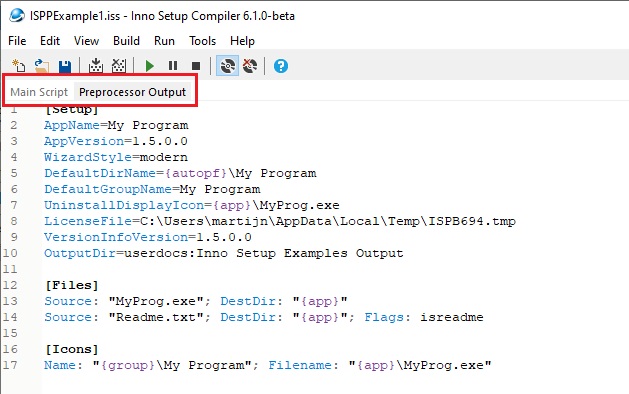Click the Source "MyProg.exe" line

[x=196, y=301]
